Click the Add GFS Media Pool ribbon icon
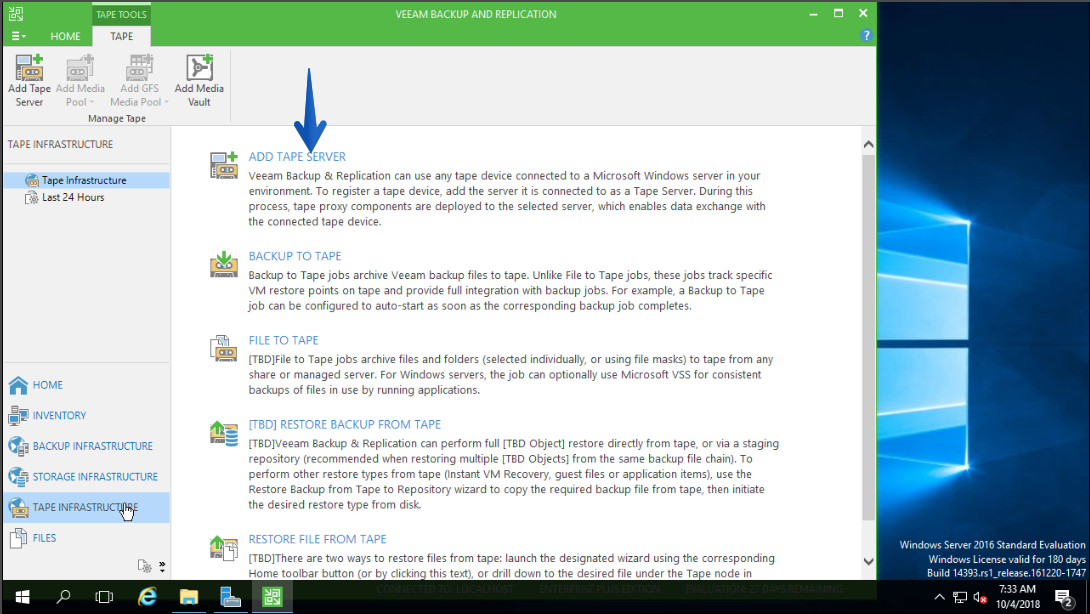The image size is (1090, 614). 139,68
